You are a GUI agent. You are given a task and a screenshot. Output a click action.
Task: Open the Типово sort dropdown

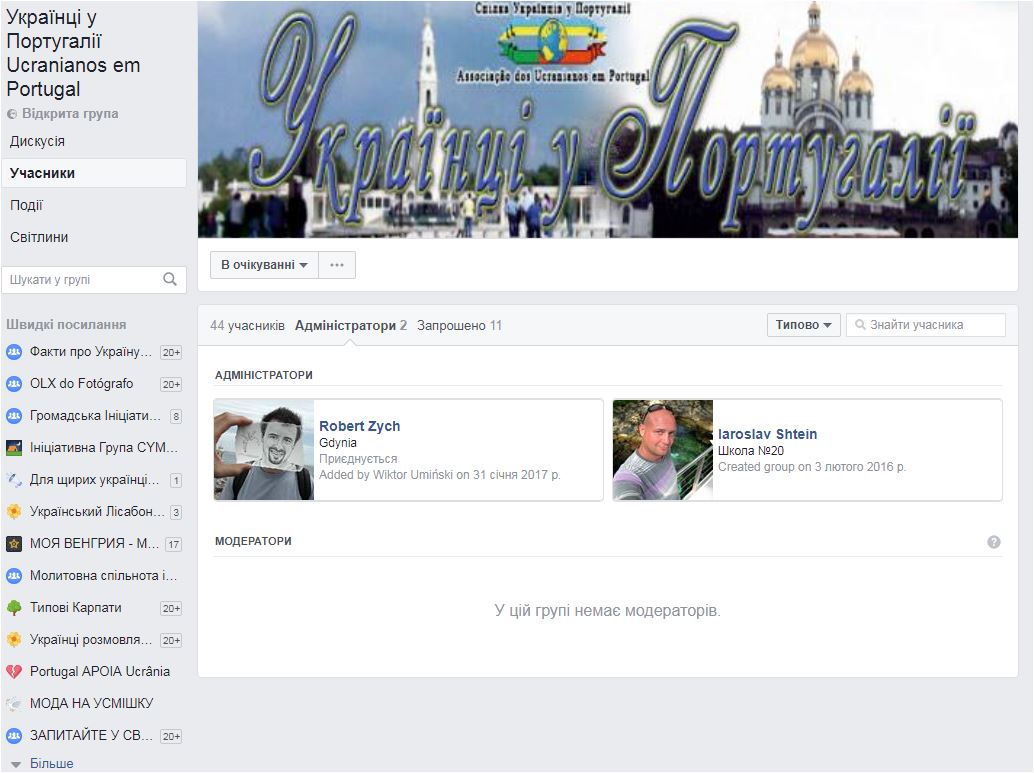[803, 325]
